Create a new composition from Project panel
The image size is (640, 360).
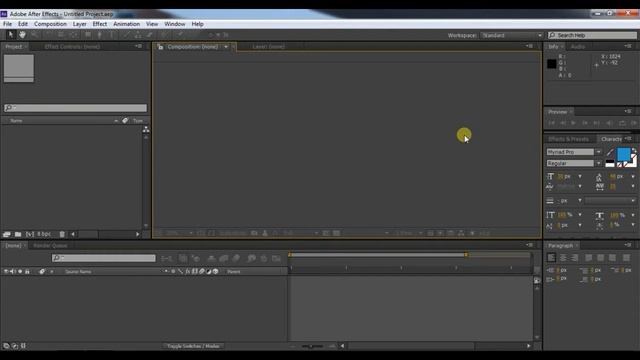pyautogui.click(x=29, y=234)
